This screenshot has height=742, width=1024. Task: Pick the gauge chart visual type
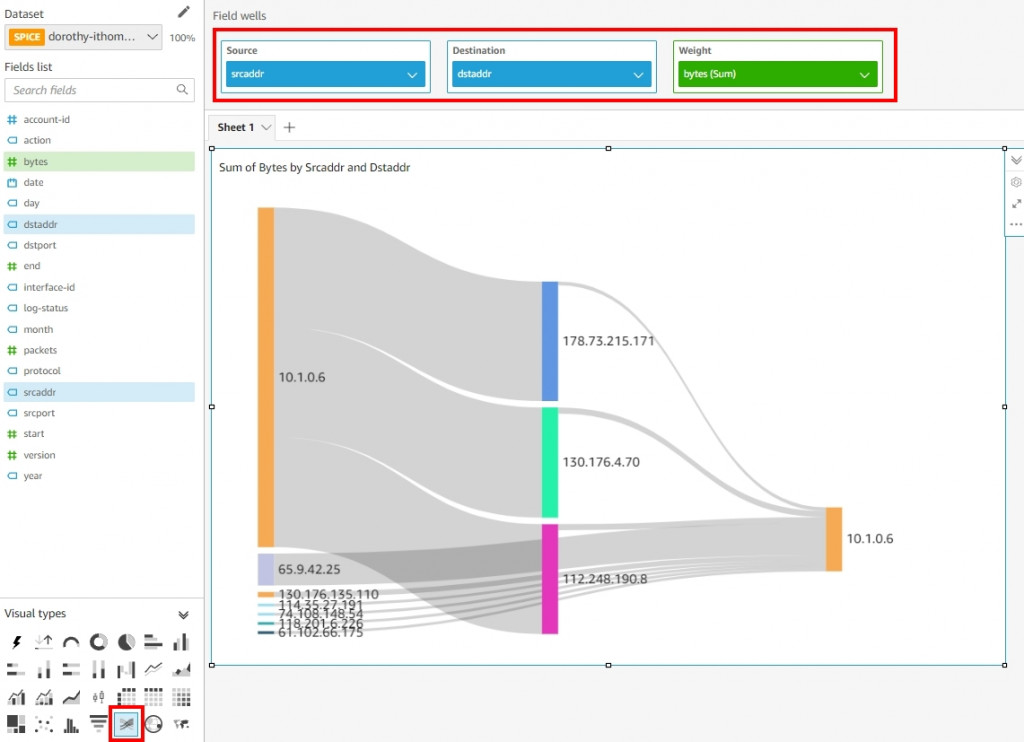coord(71,642)
